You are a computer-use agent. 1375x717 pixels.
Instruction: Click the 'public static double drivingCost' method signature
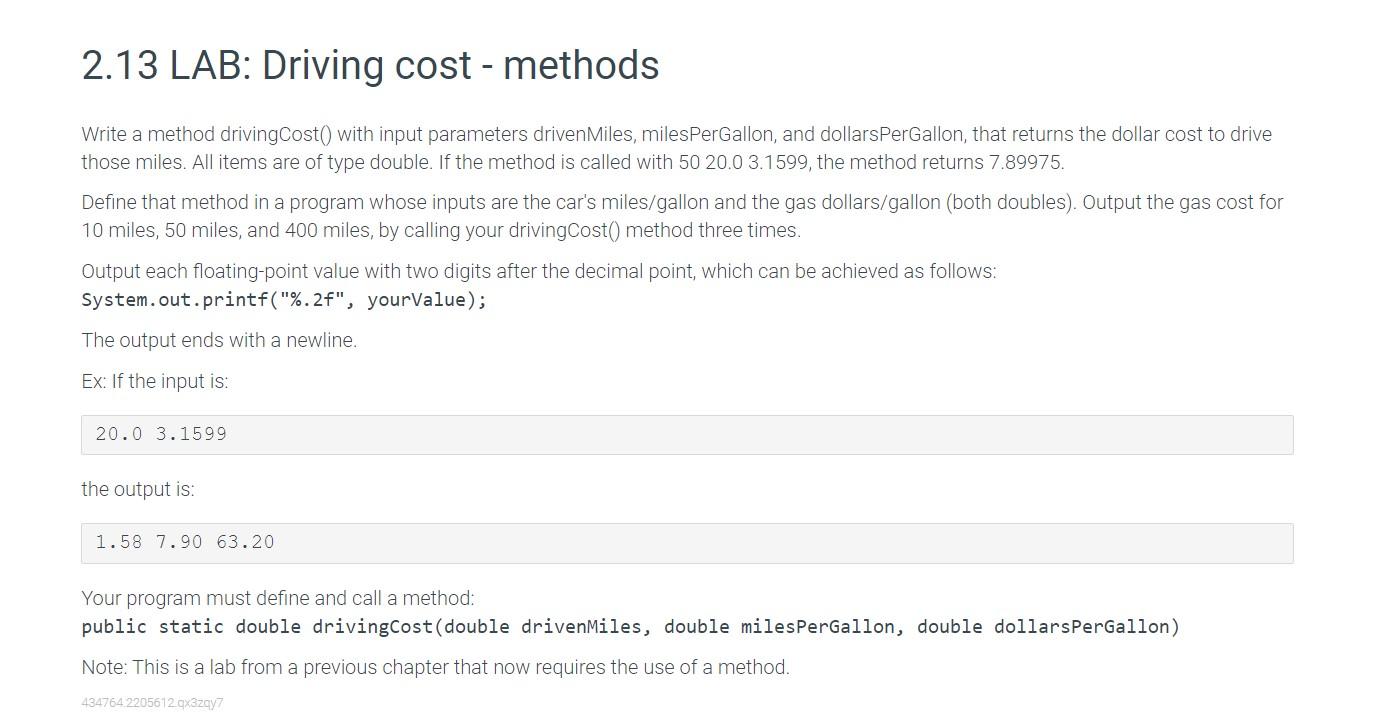click(630, 627)
